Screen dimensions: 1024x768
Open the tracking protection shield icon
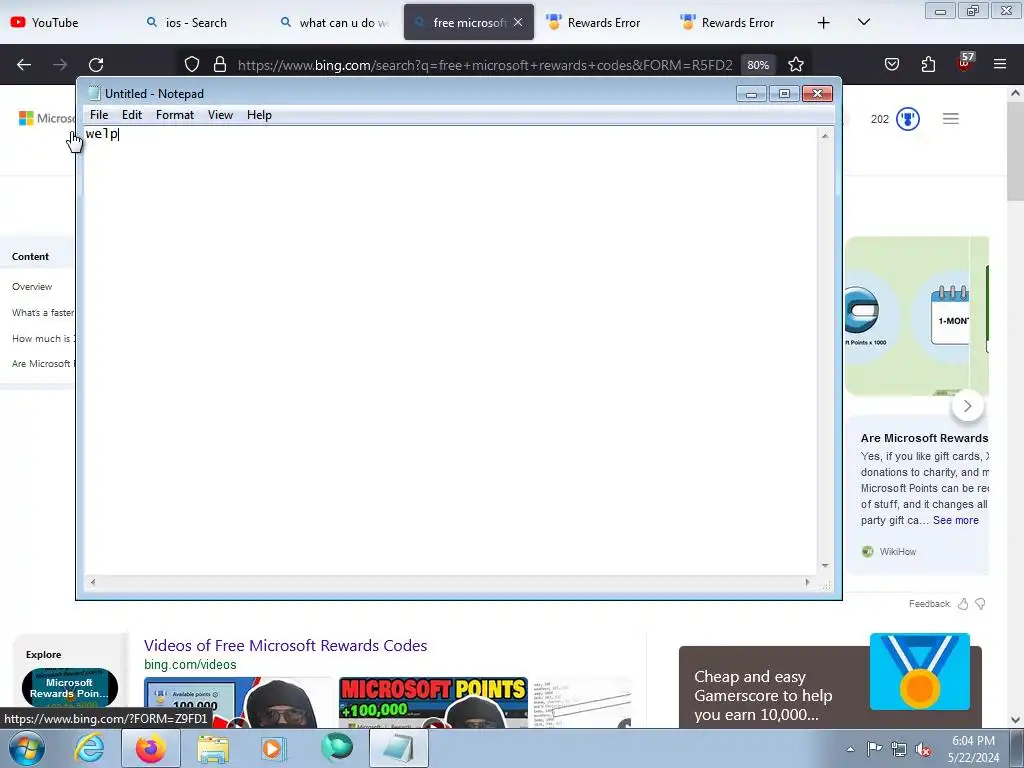[x=191, y=64]
